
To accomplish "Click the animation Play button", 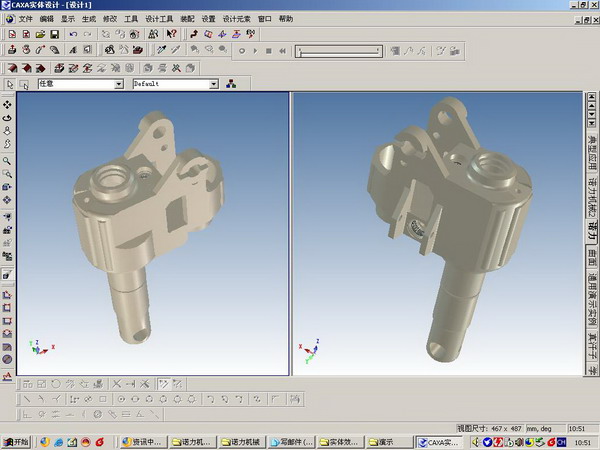I will click(x=255, y=50).
